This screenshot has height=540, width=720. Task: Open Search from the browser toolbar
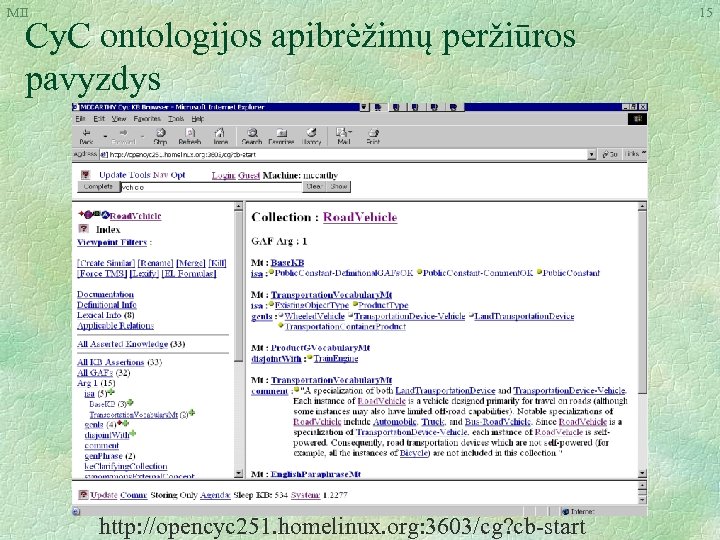click(x=252, y=136)
